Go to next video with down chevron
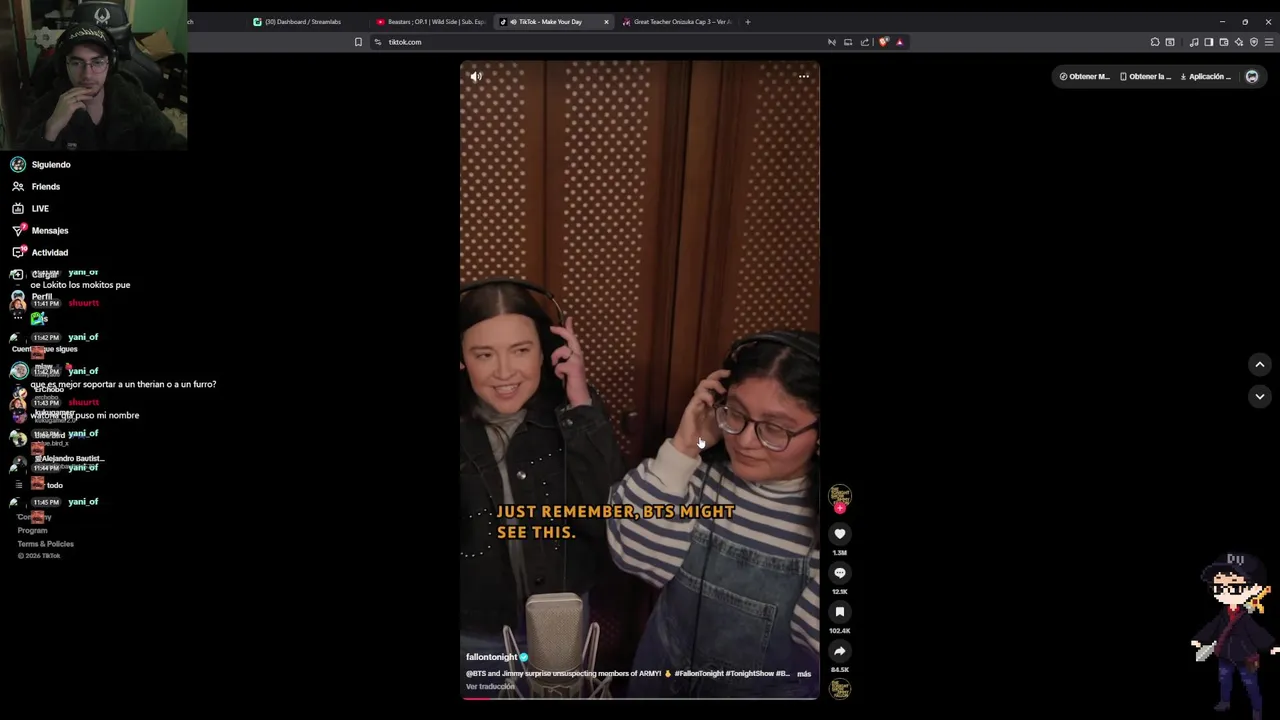This screenshot has width=1280, height=720. point(1260,396)
